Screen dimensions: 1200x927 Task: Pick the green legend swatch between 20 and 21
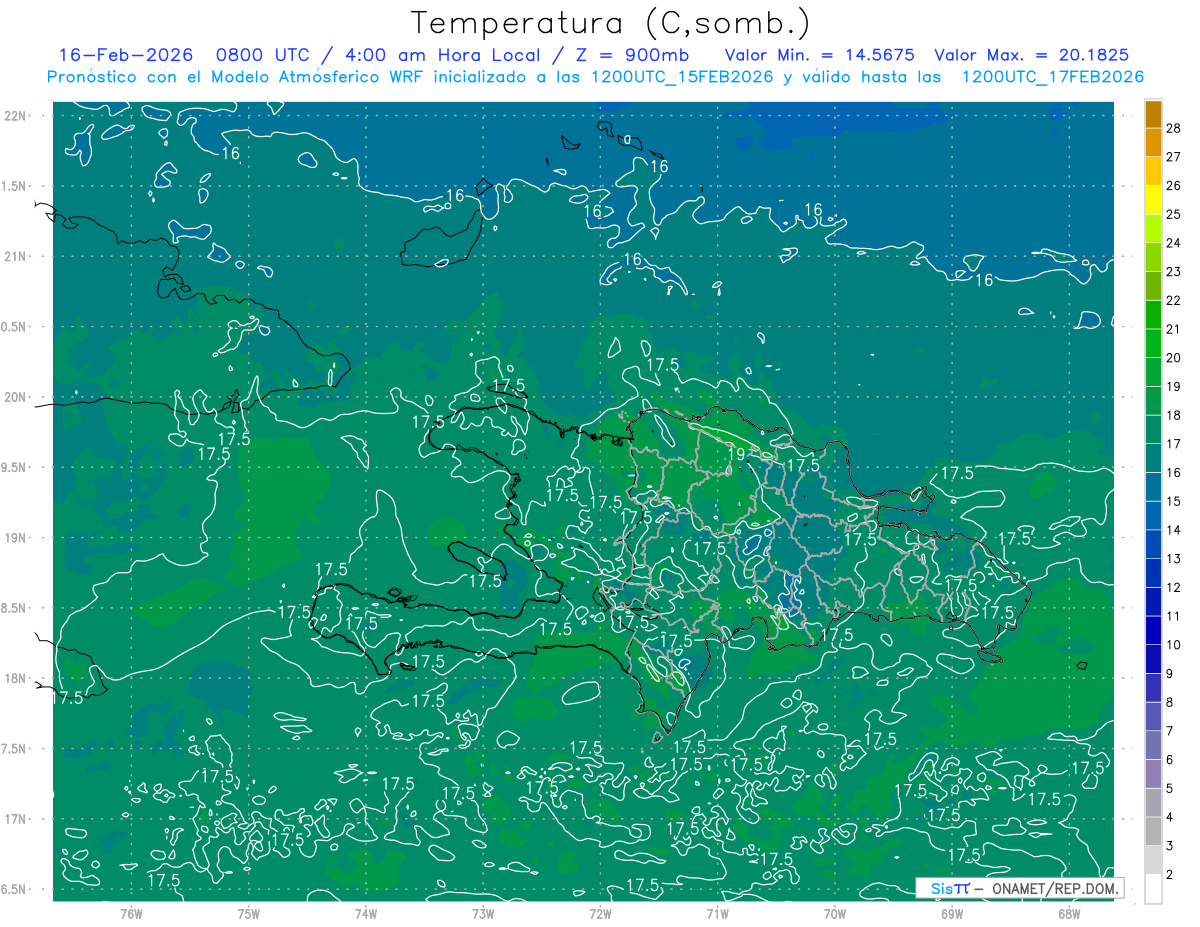tap(1153, 343)
